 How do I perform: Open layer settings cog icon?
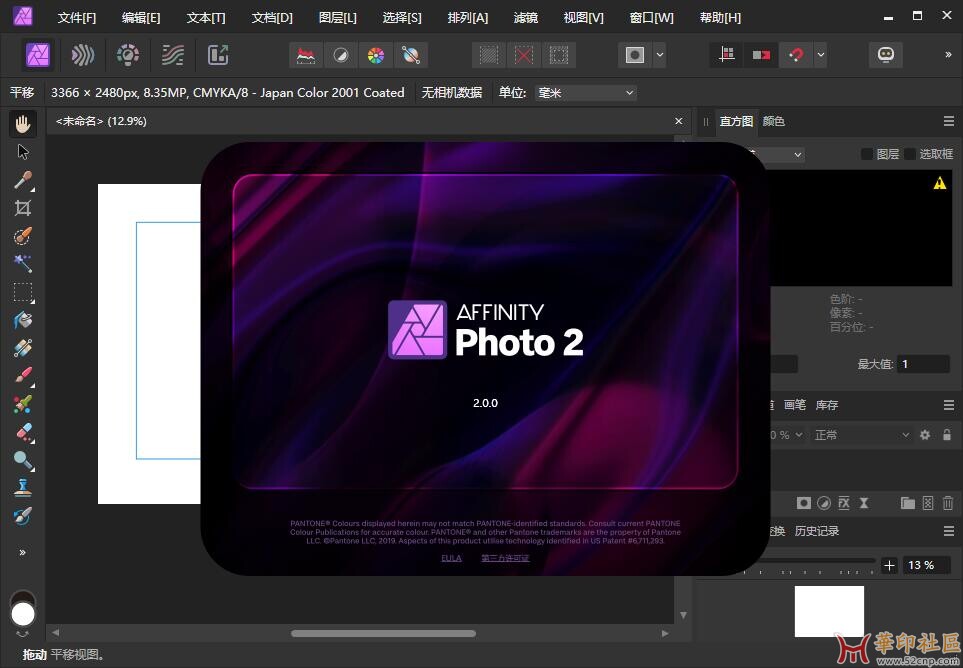(x=925, y=435)
